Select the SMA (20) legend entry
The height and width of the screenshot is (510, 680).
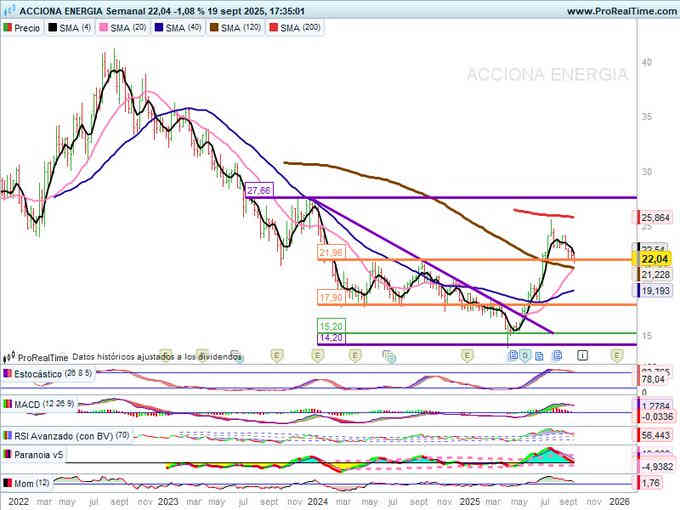[123, 28]
